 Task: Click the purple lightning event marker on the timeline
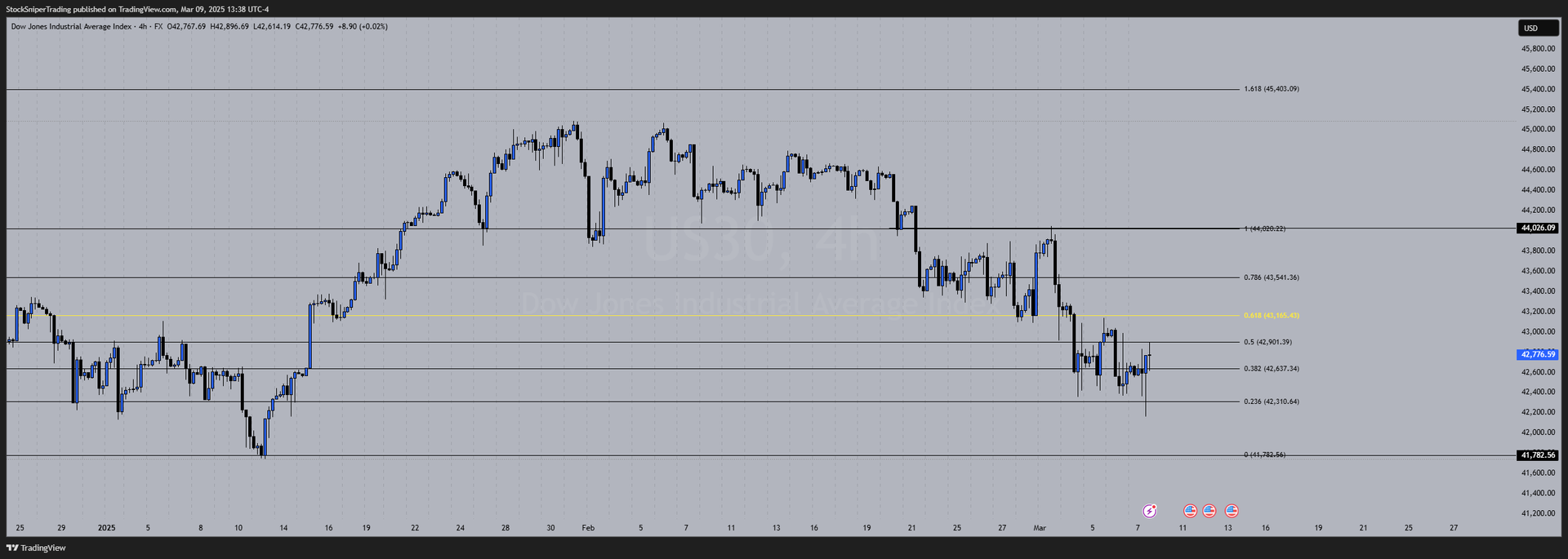click(1149, 510)
